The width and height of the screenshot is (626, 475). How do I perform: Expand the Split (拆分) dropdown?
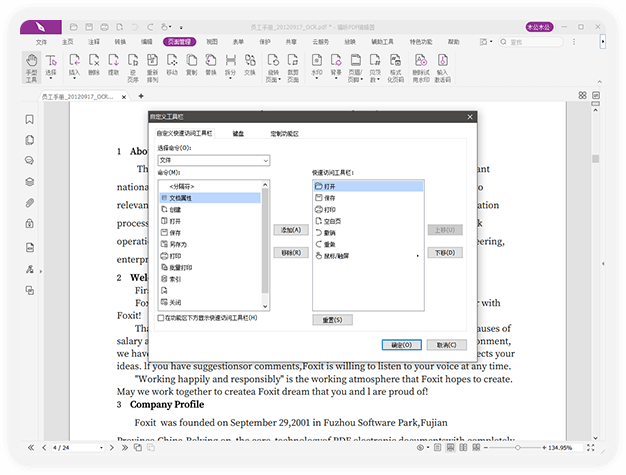tap(230, 79)
